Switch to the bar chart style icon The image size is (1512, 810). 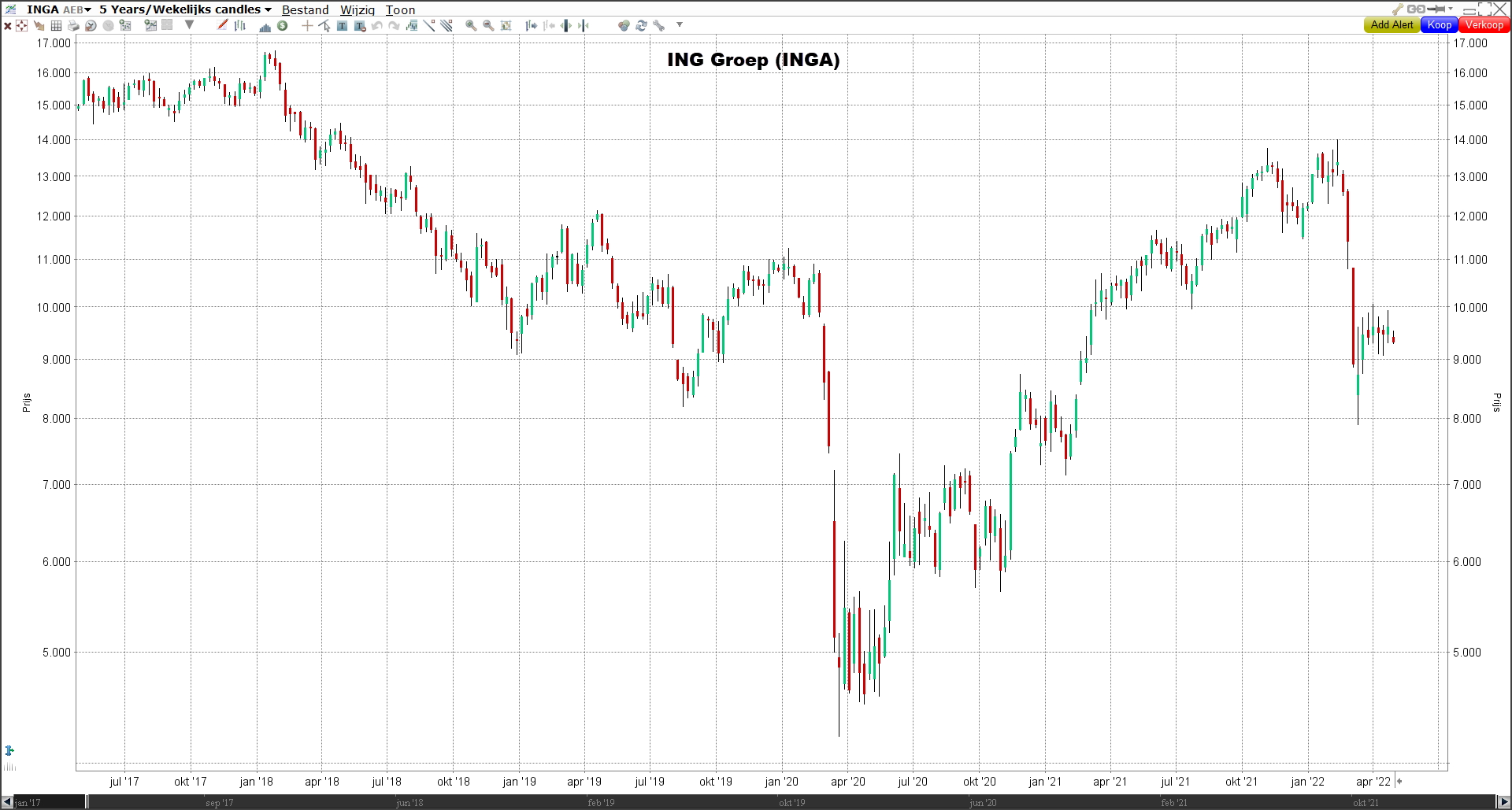240,25
